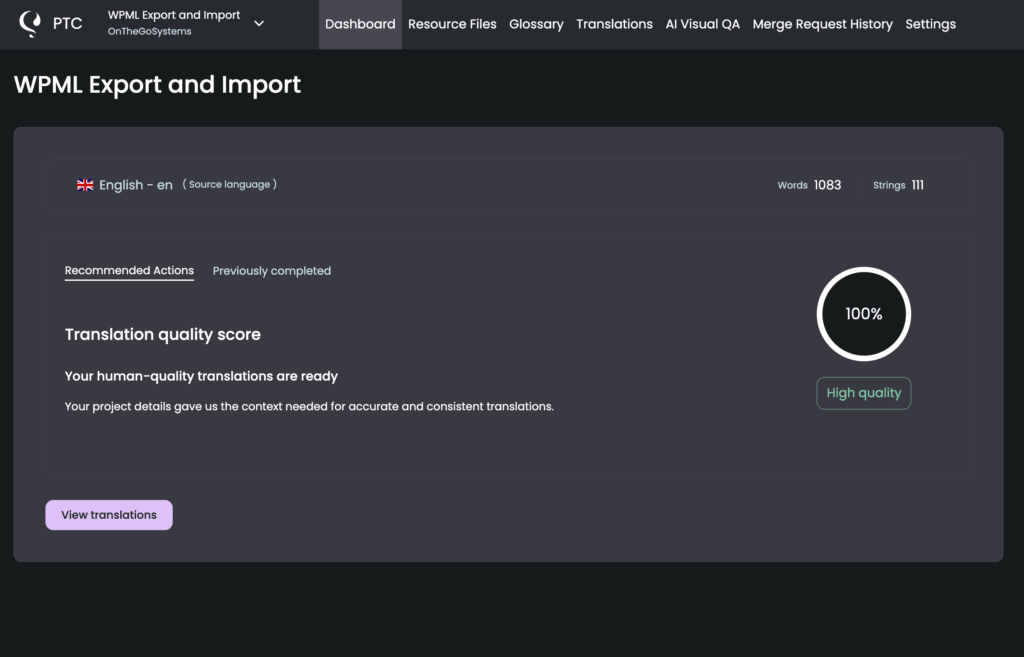Go to Resource Files
This screenshot has height=657, width=1024.
[452, 24]
